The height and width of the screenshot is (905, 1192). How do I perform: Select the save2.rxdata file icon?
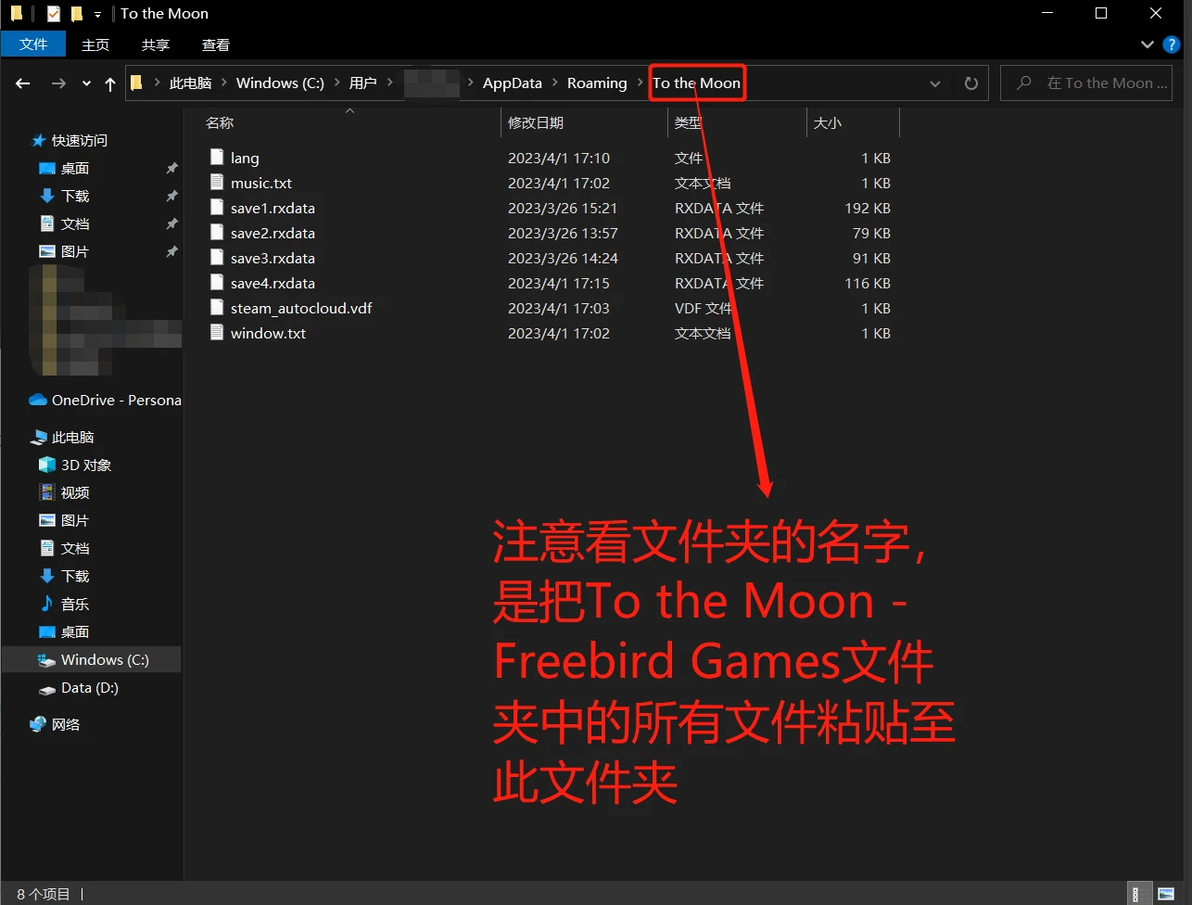click(x=217, y=233)
